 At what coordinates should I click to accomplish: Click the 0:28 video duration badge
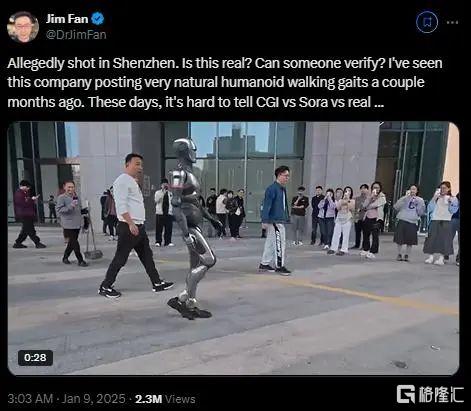tap(35, 358)
